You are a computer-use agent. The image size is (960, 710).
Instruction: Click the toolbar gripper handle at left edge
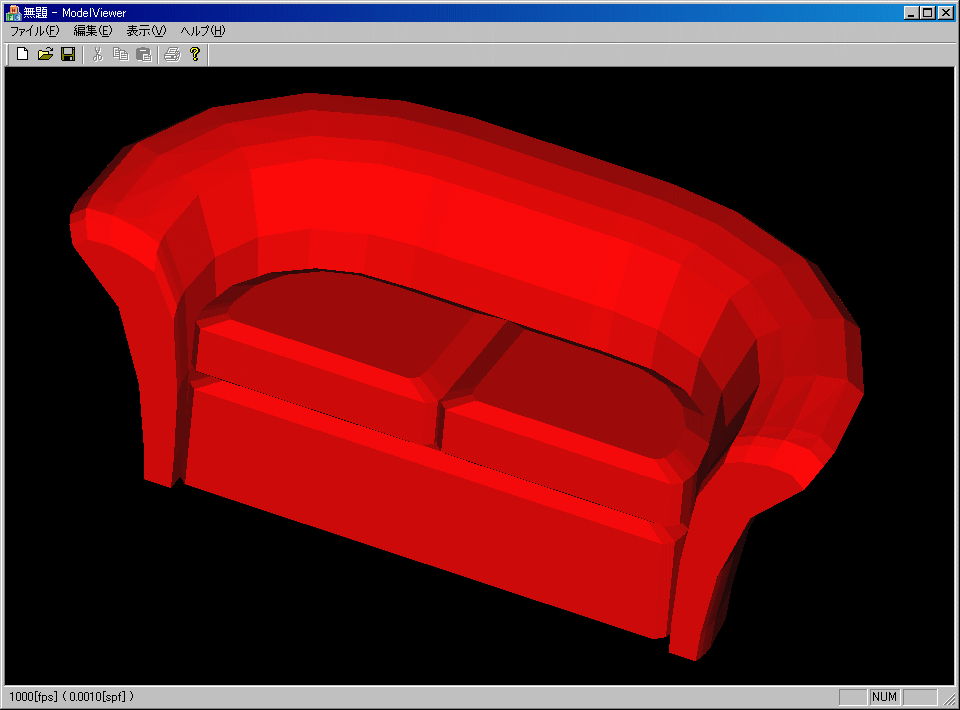(x=8, y=54)
